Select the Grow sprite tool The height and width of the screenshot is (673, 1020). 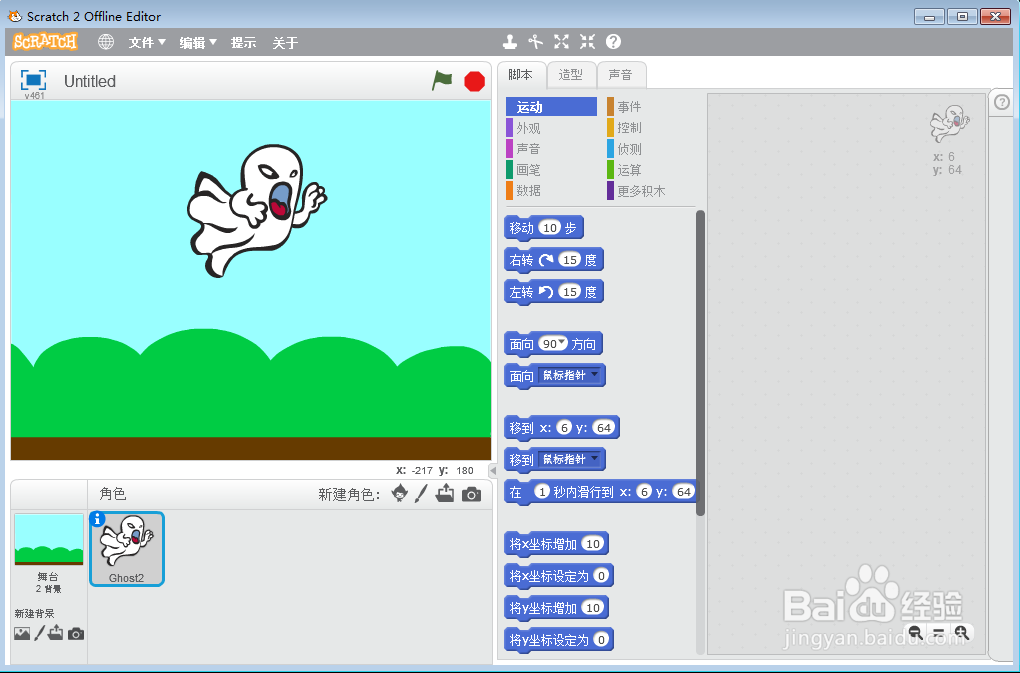point(561,42)
